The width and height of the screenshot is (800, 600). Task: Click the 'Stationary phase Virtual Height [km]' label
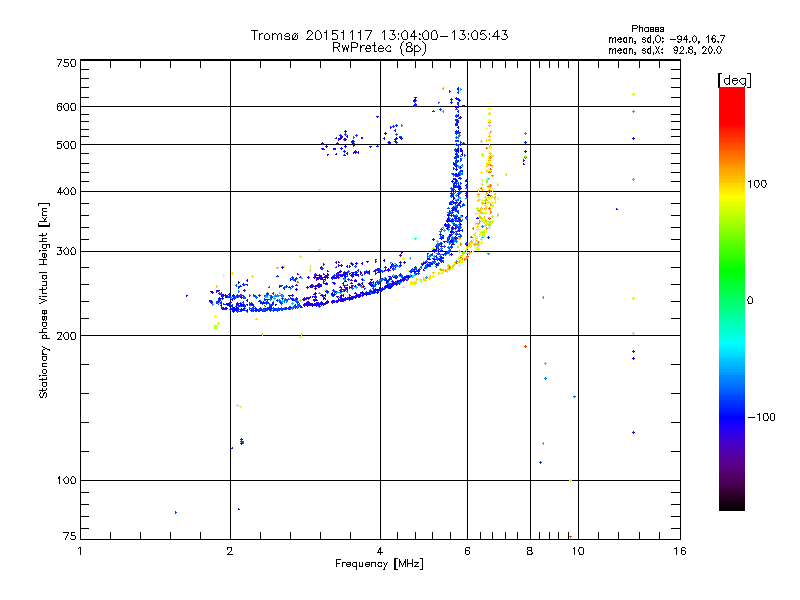(x=44, y=300)
